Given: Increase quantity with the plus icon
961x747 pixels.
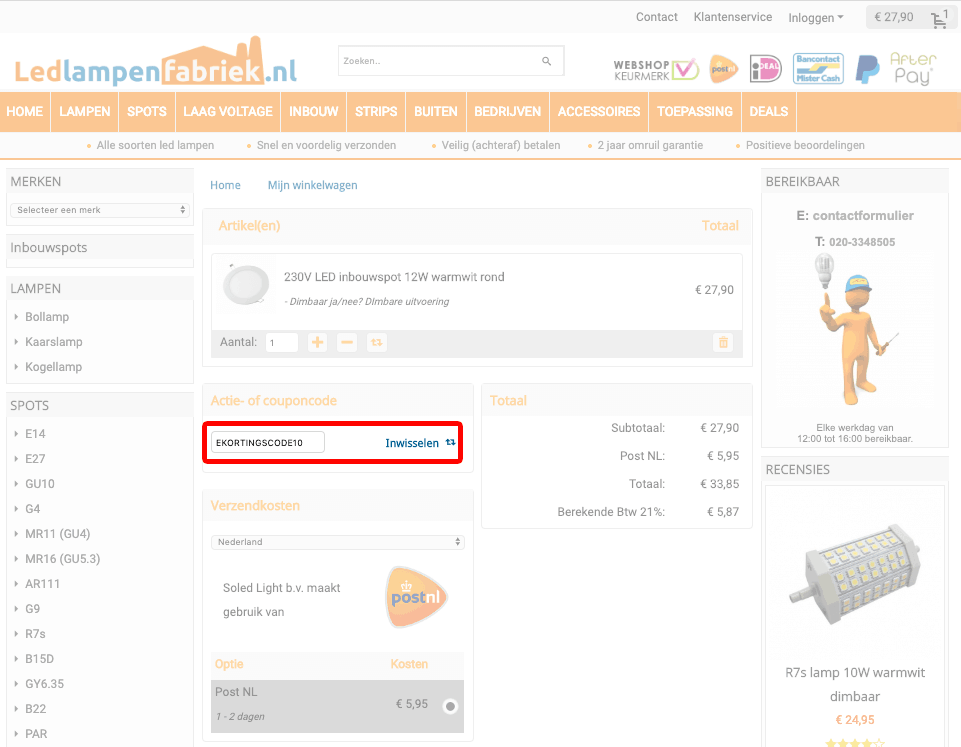Looking at the screenshot, I should coord(317,343).
